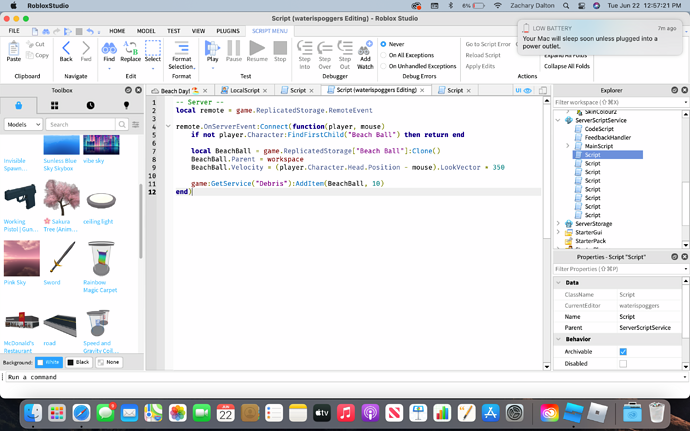Click Reload Script action
690x431 pixels.
(x=483, y=55)
